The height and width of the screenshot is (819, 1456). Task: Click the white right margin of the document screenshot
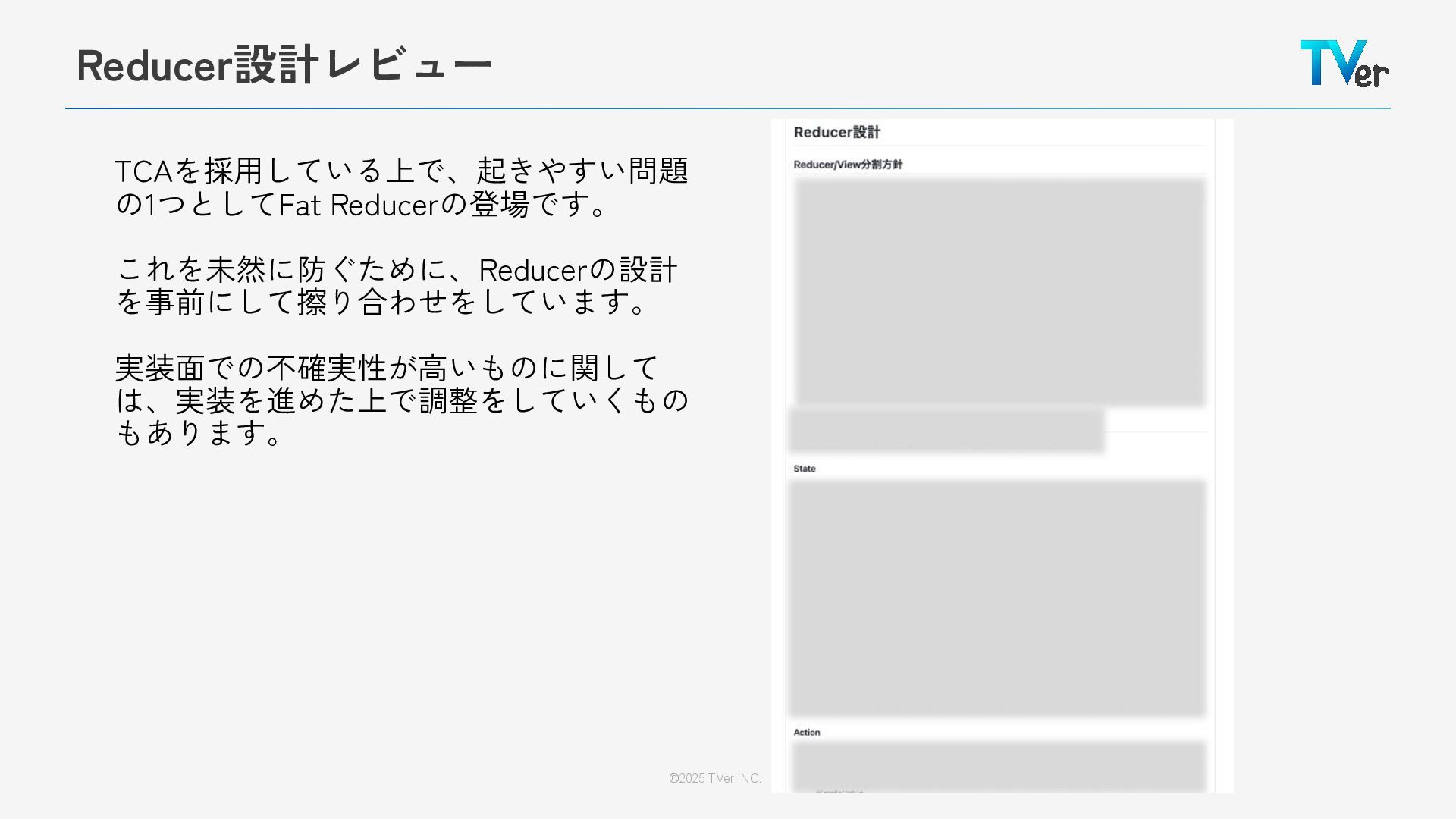pos(1224,455)
